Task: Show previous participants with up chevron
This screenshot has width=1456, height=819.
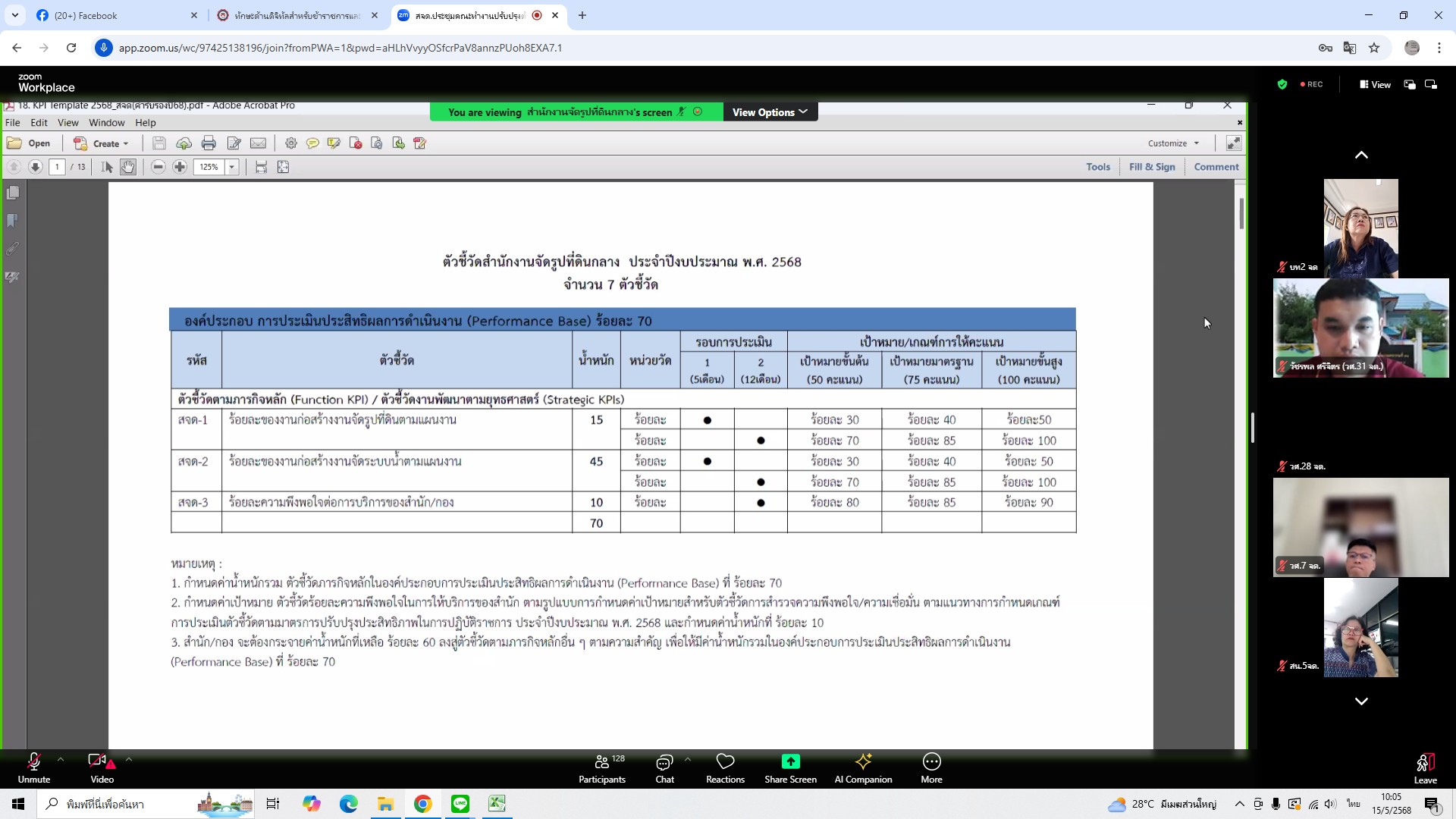Action: tap(1361, 155)
